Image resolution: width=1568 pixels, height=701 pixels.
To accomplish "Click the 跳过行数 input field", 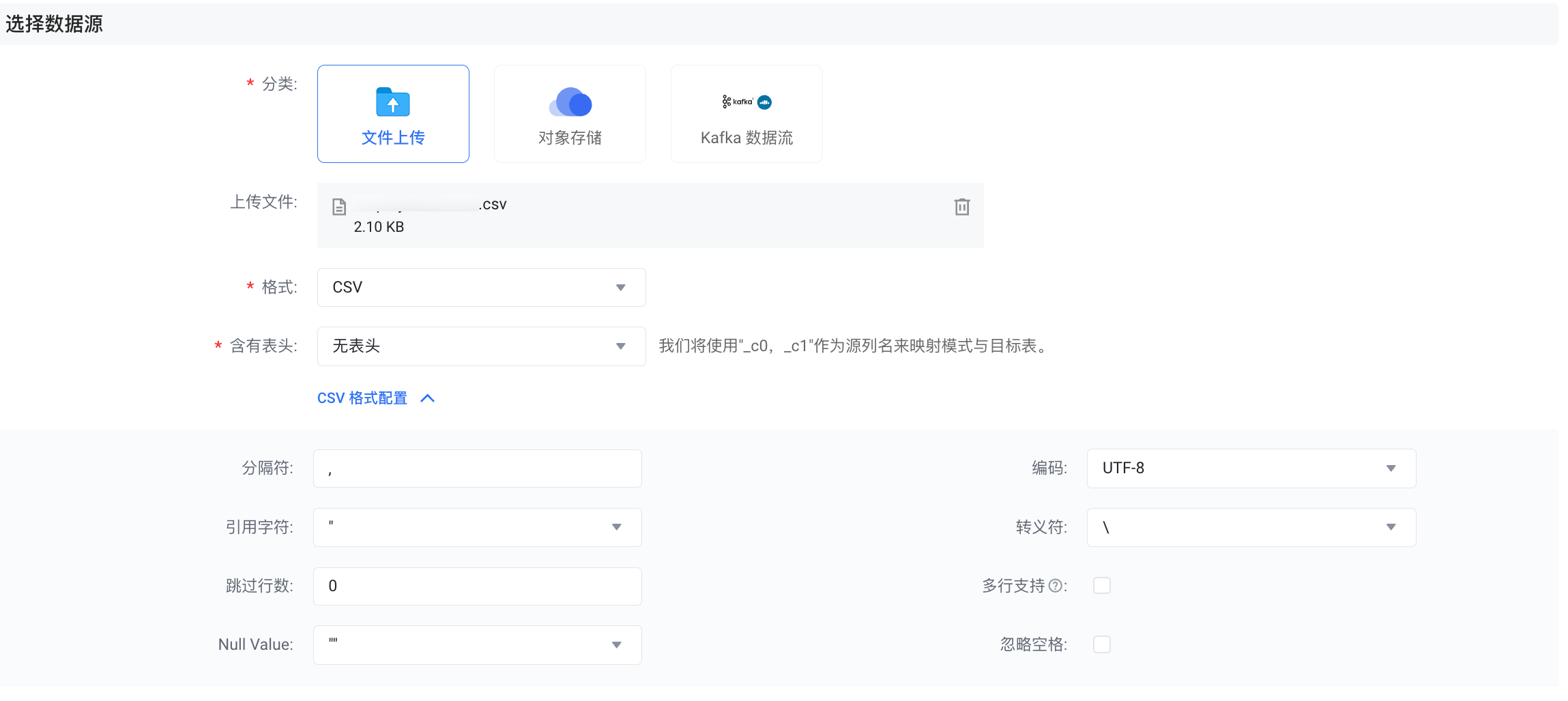I will (x=477, y=586).
